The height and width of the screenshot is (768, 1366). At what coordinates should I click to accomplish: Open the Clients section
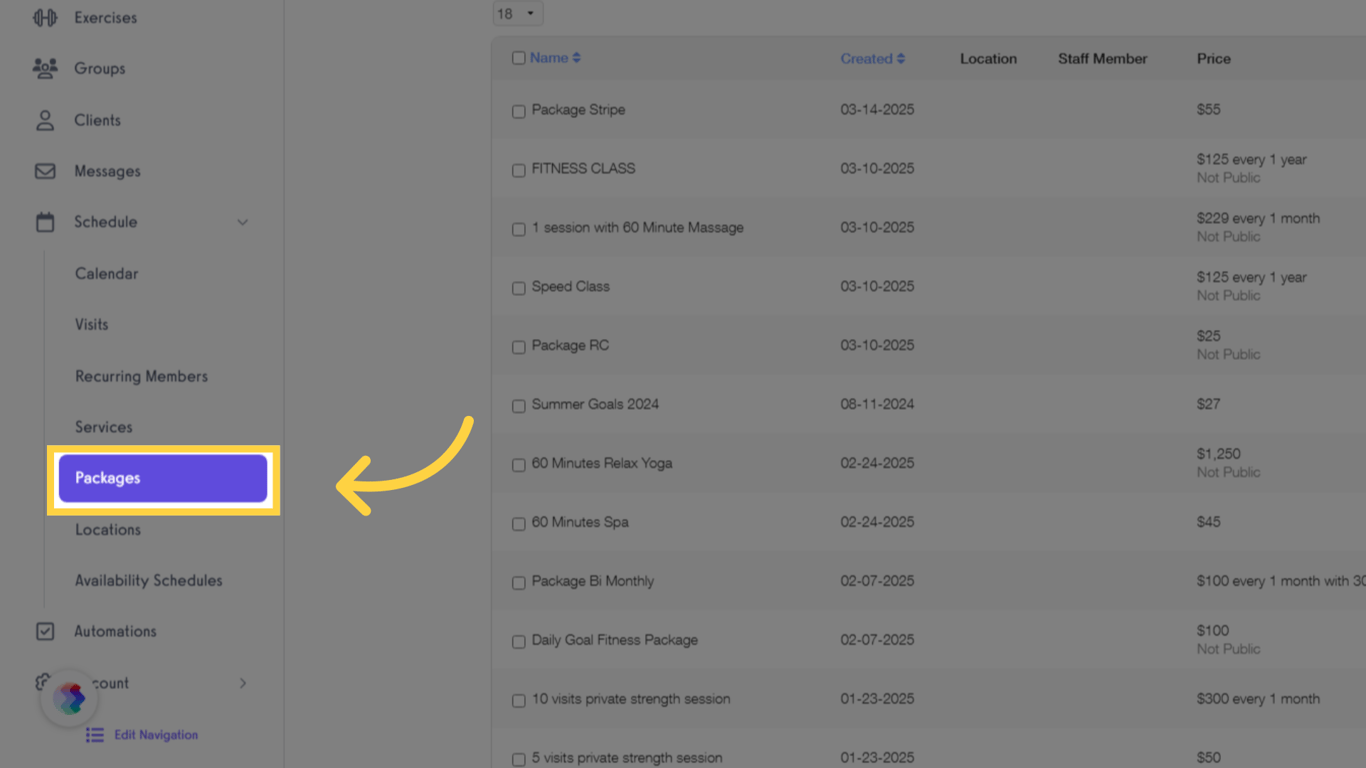[97, 120]
